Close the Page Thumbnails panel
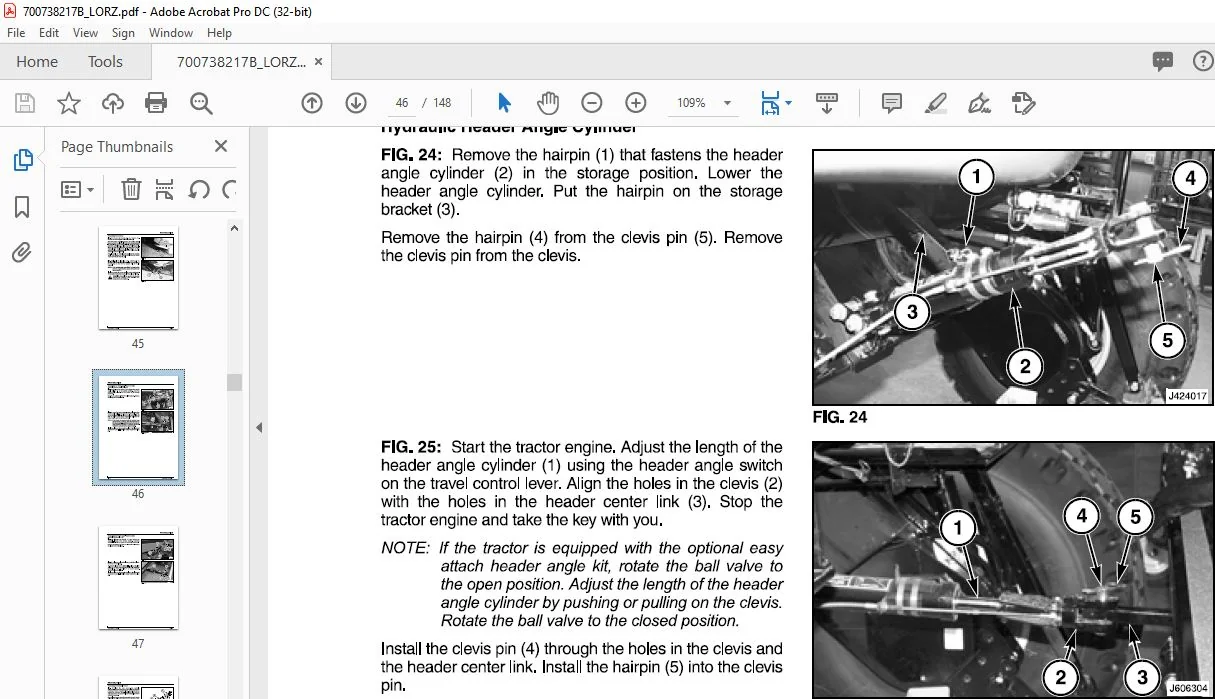Viewport: 1215px width, 699px height. 221,146
